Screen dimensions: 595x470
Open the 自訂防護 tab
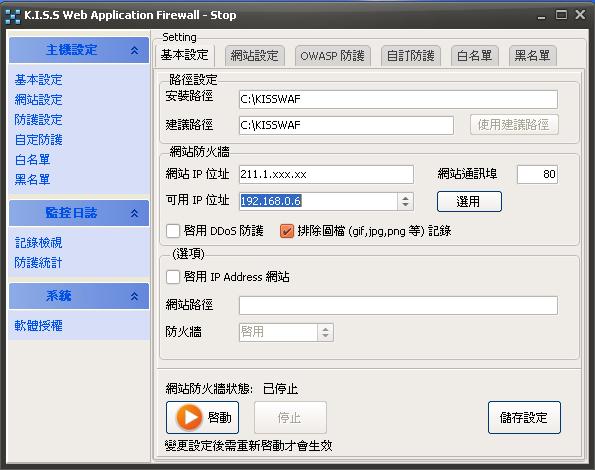411,56
